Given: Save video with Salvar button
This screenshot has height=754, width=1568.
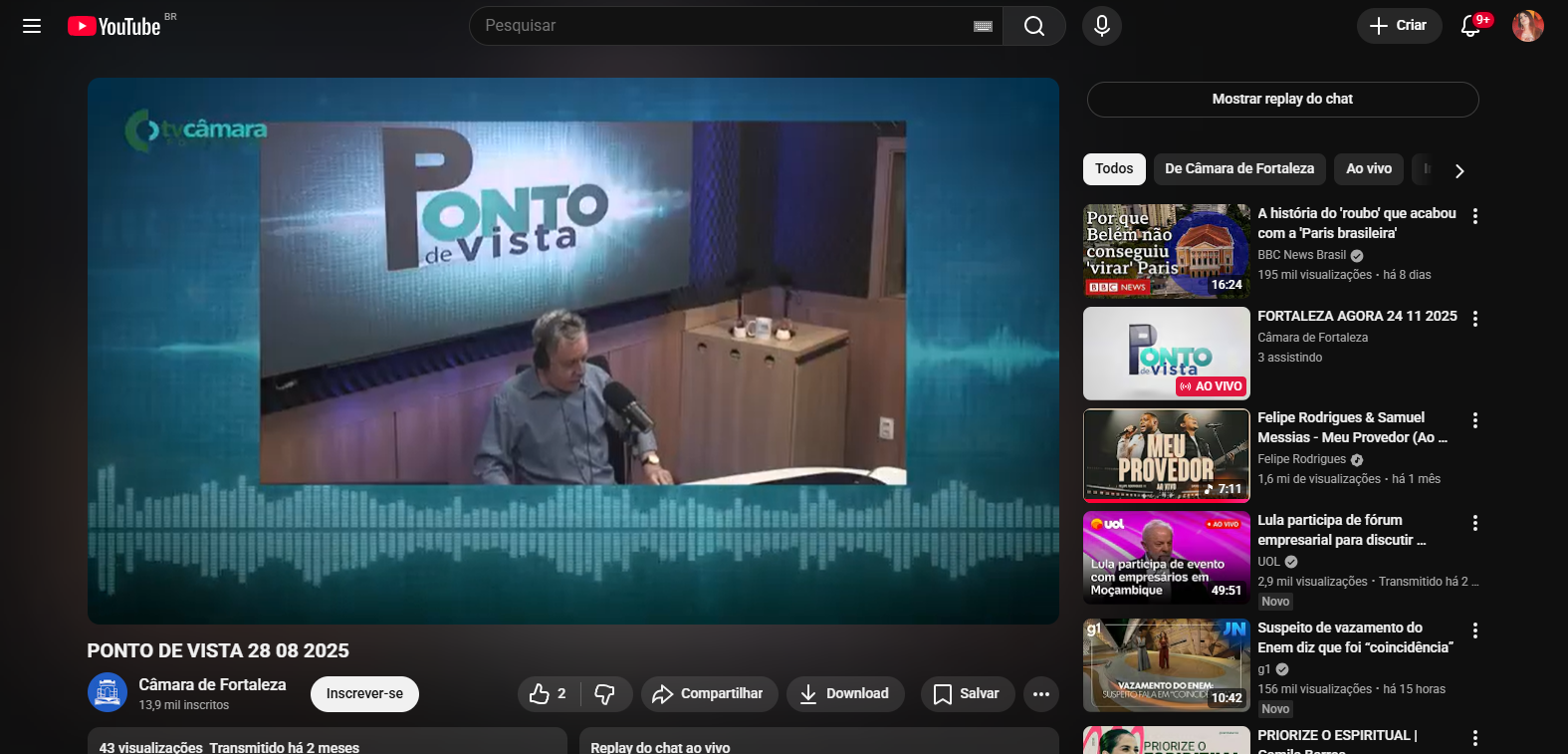Looking at the screenshot, I should [x=967, y=694].
